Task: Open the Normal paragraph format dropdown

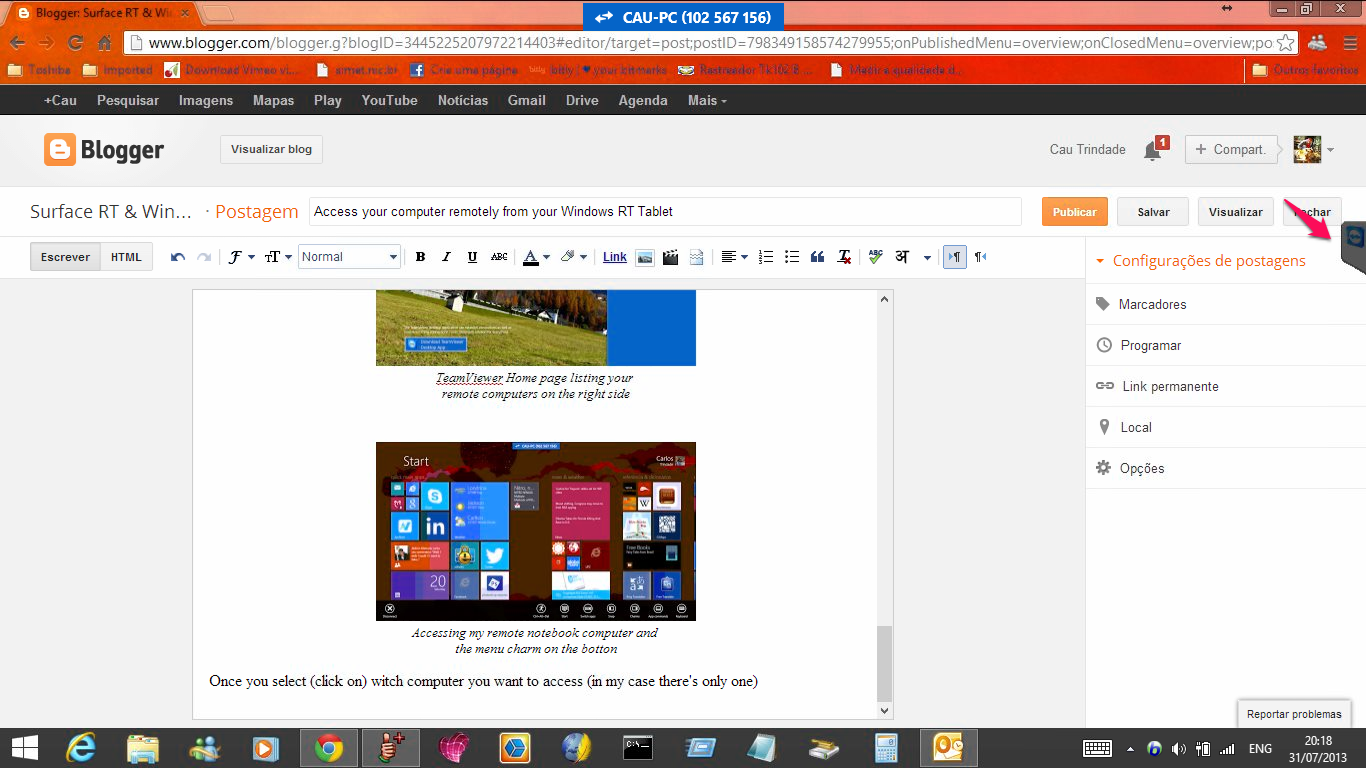Action: (349, 257)
